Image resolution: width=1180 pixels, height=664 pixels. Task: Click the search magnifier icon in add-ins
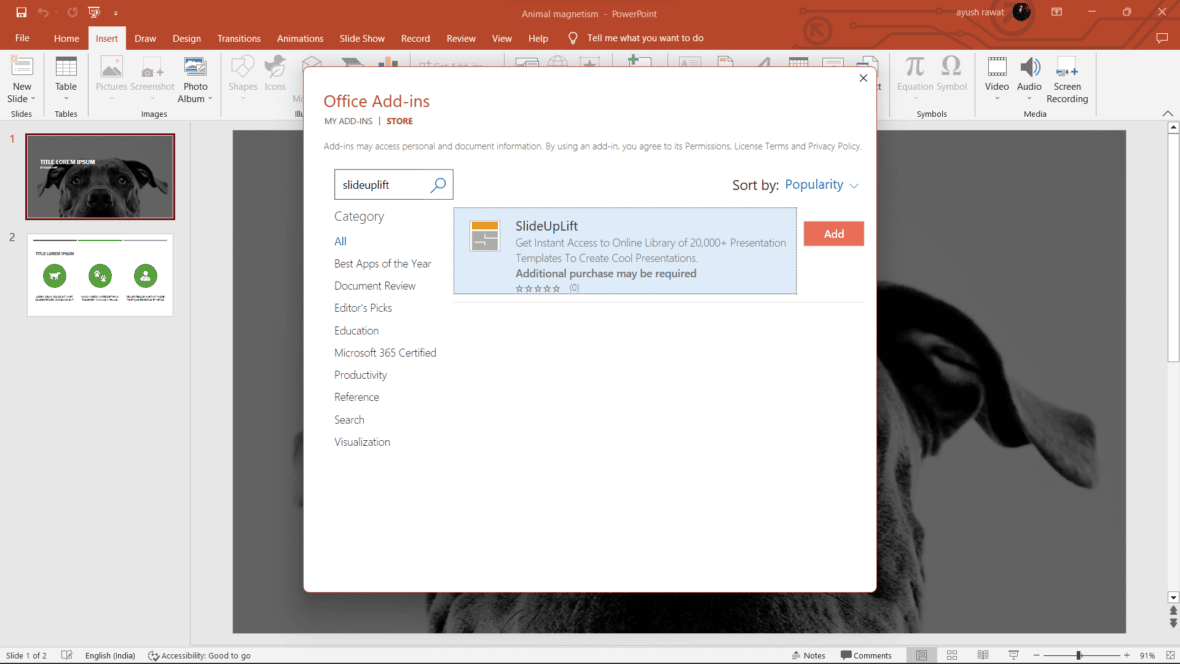438,185
